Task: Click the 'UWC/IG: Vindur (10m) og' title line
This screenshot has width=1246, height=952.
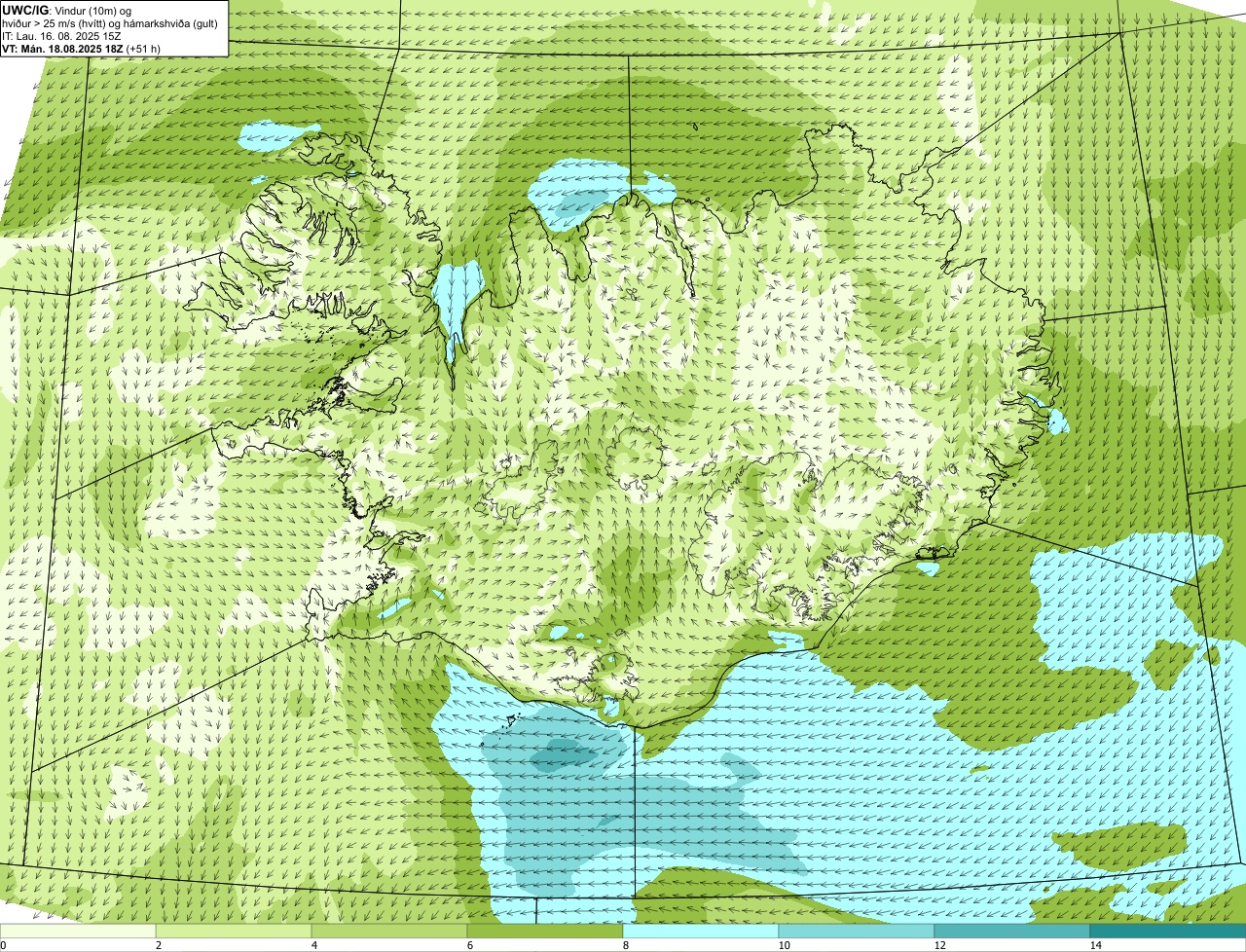Action: pos(67,10)
